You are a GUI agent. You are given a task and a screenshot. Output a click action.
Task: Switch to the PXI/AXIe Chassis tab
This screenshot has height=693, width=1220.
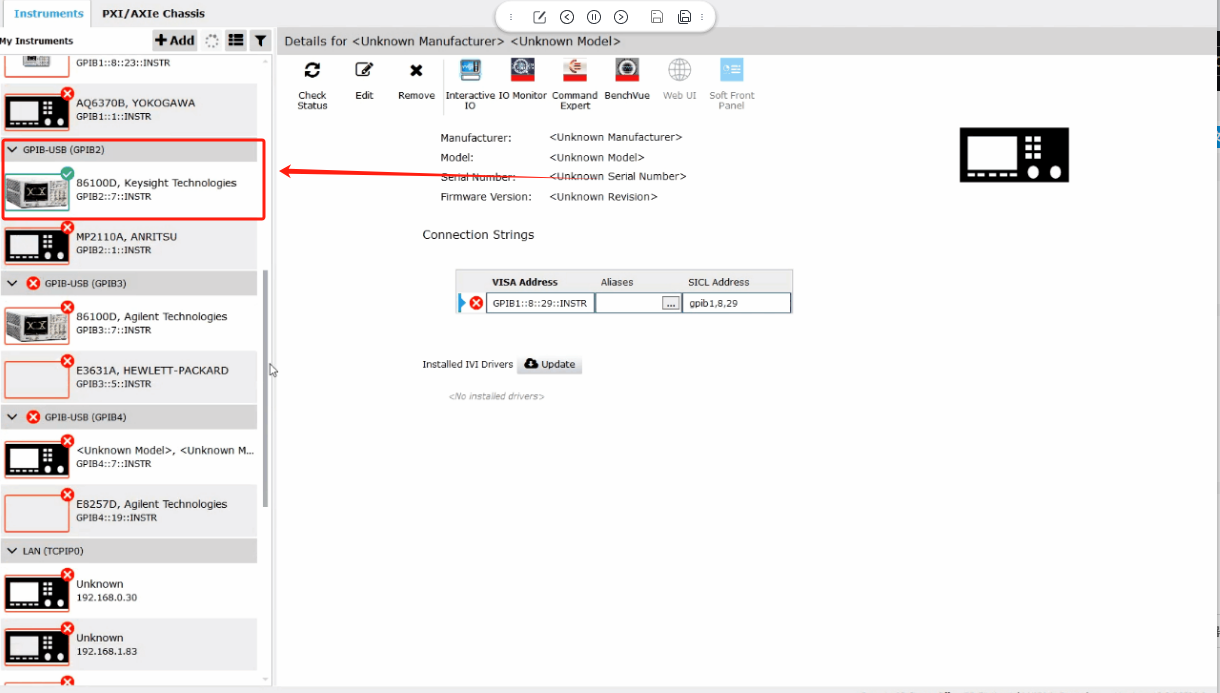coord(153,13)
